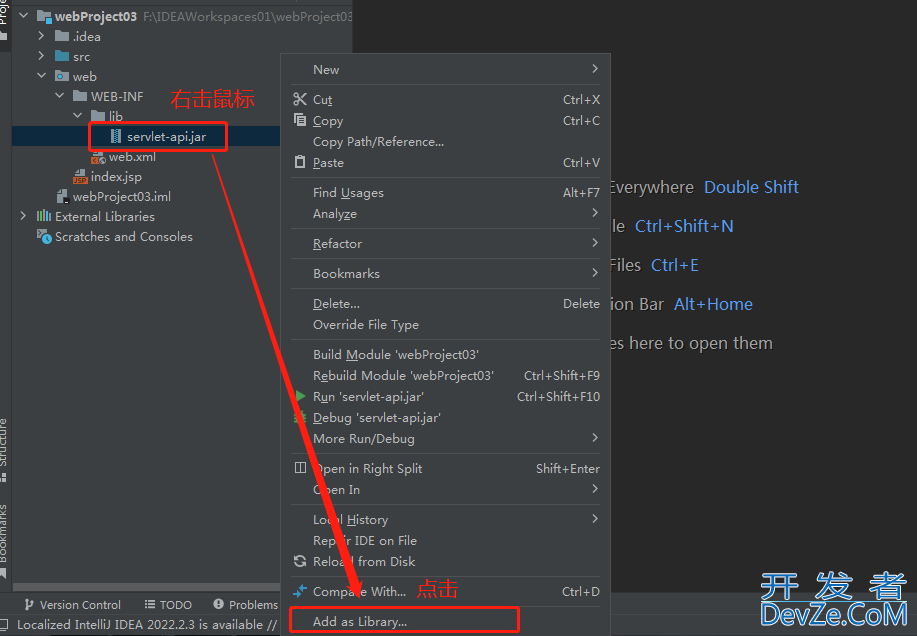The width and height of the screenshot is (917, 636).
Task: Click the Compare With arrows icon
Action: [x=300, y=591]
